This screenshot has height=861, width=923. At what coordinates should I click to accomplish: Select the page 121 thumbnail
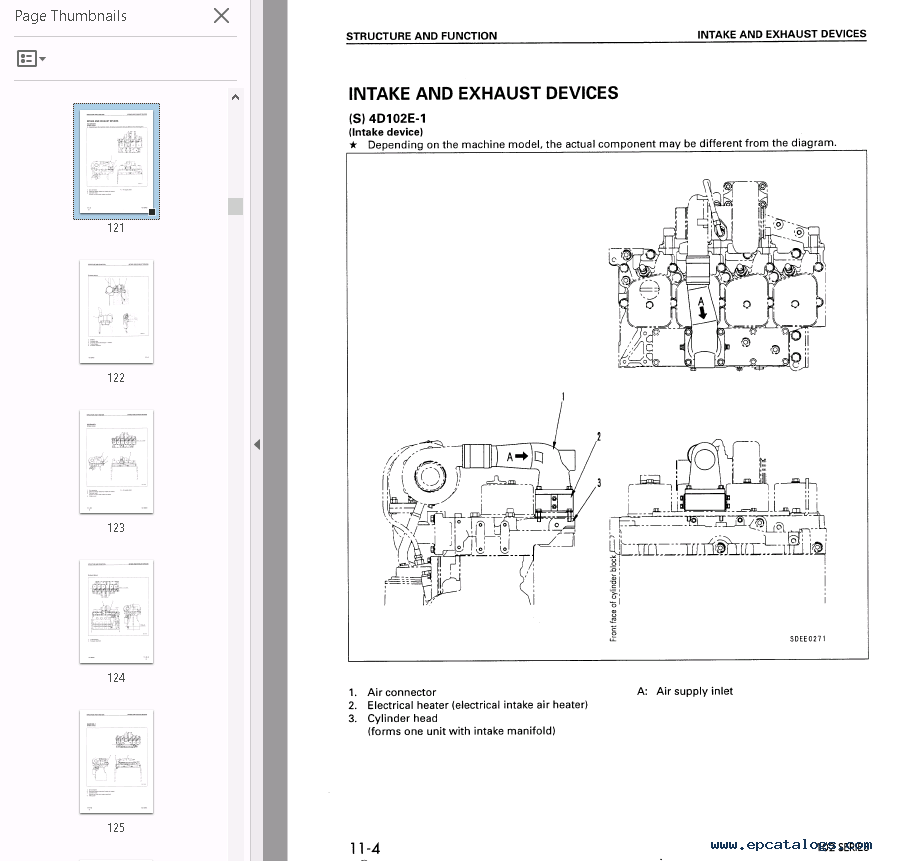coord(116,161)
